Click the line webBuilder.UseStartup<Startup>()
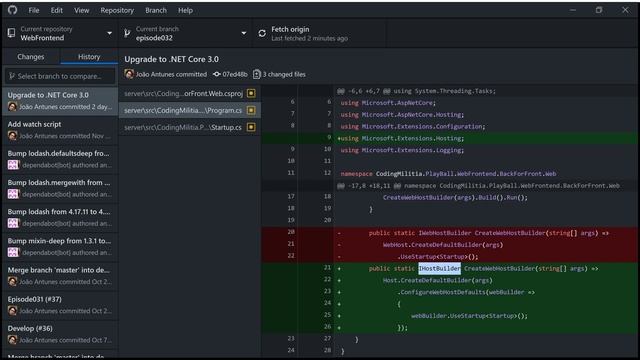640x360 pixels. tap(449, 316)
